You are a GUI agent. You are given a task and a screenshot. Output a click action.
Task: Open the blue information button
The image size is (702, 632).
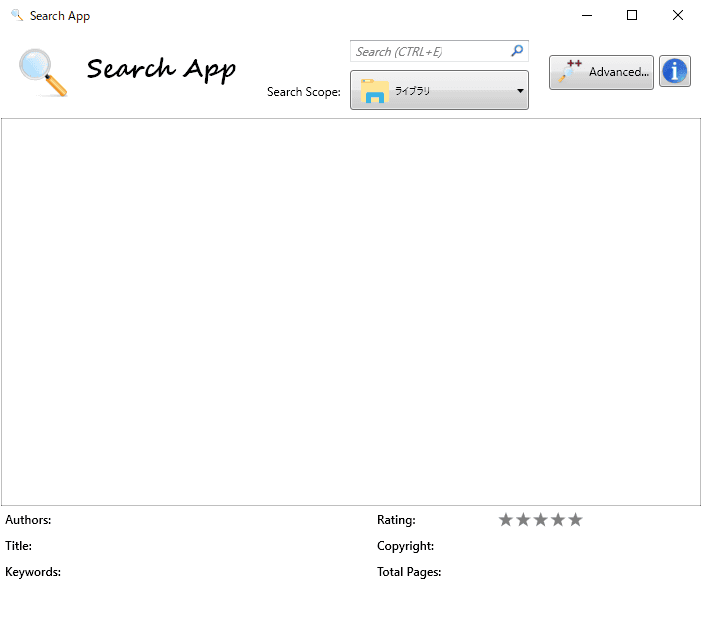tap(675, 72)
